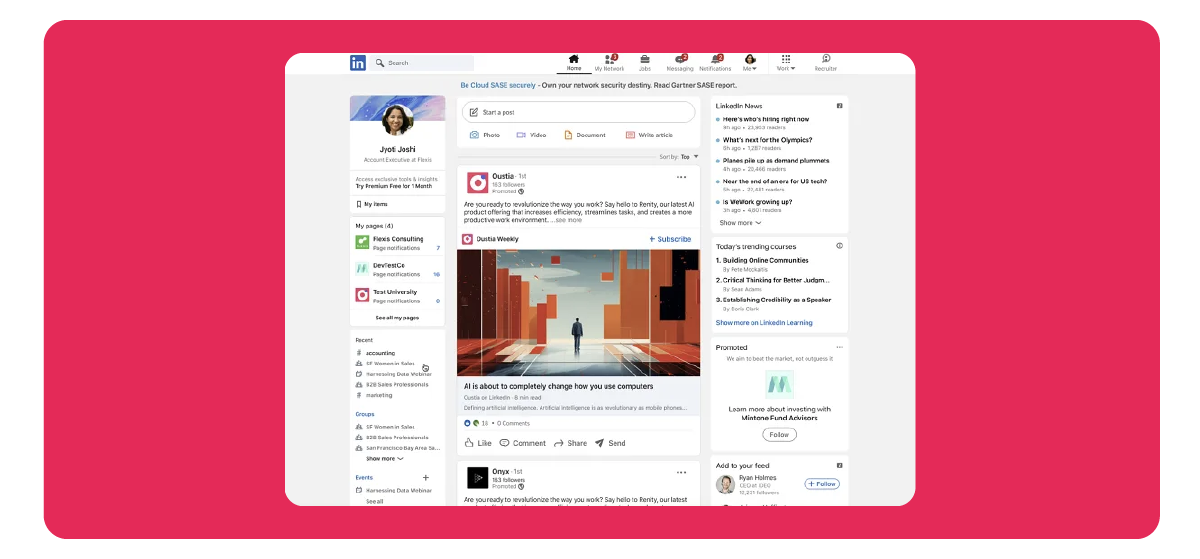Open Ryan Holmes profile photo

point(726,485)
